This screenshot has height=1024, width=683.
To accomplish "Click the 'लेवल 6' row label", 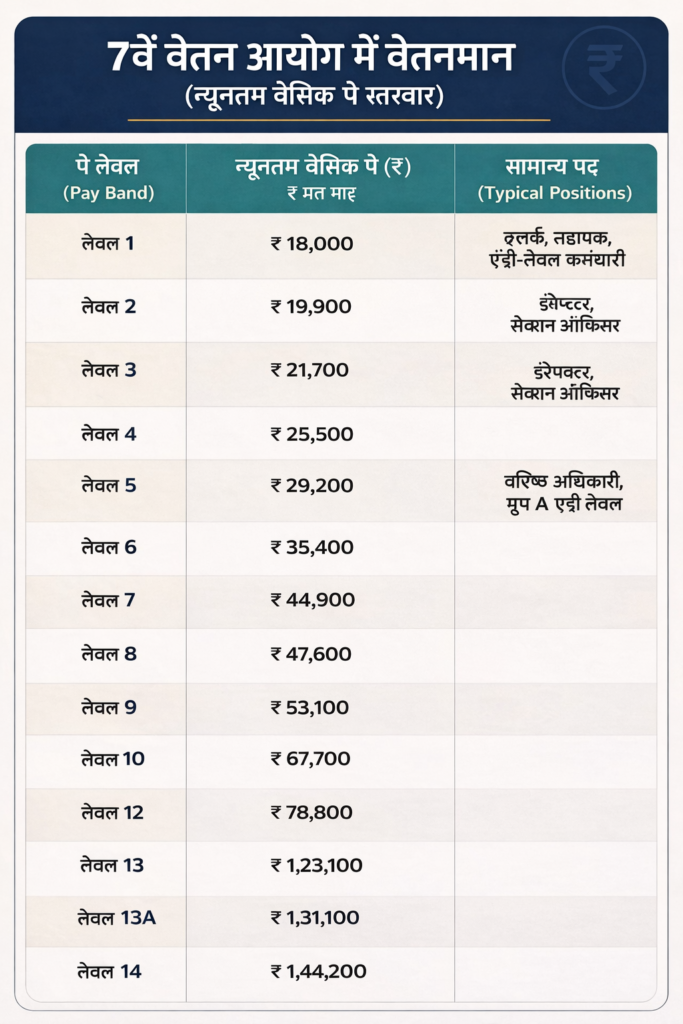I will (x=108, y=547).
